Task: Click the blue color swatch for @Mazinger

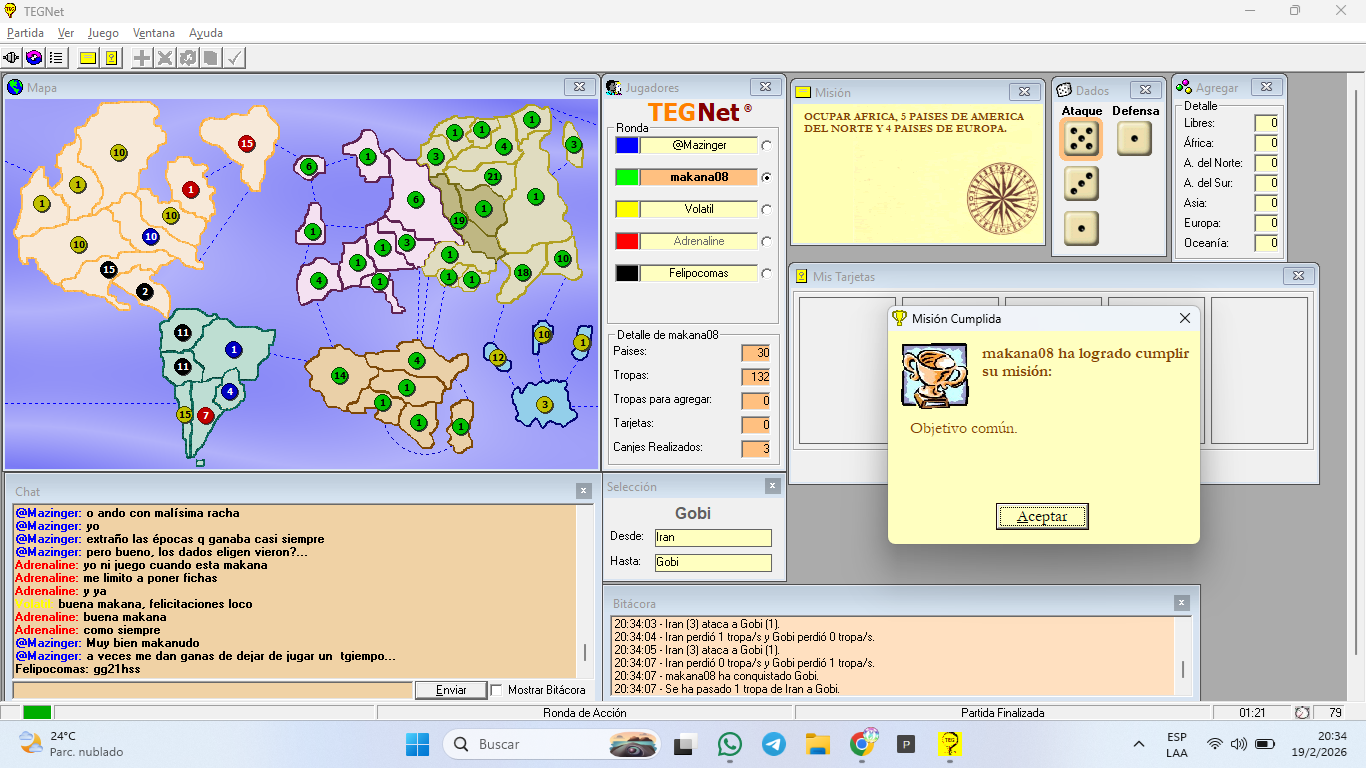Action: click(627, 146)
